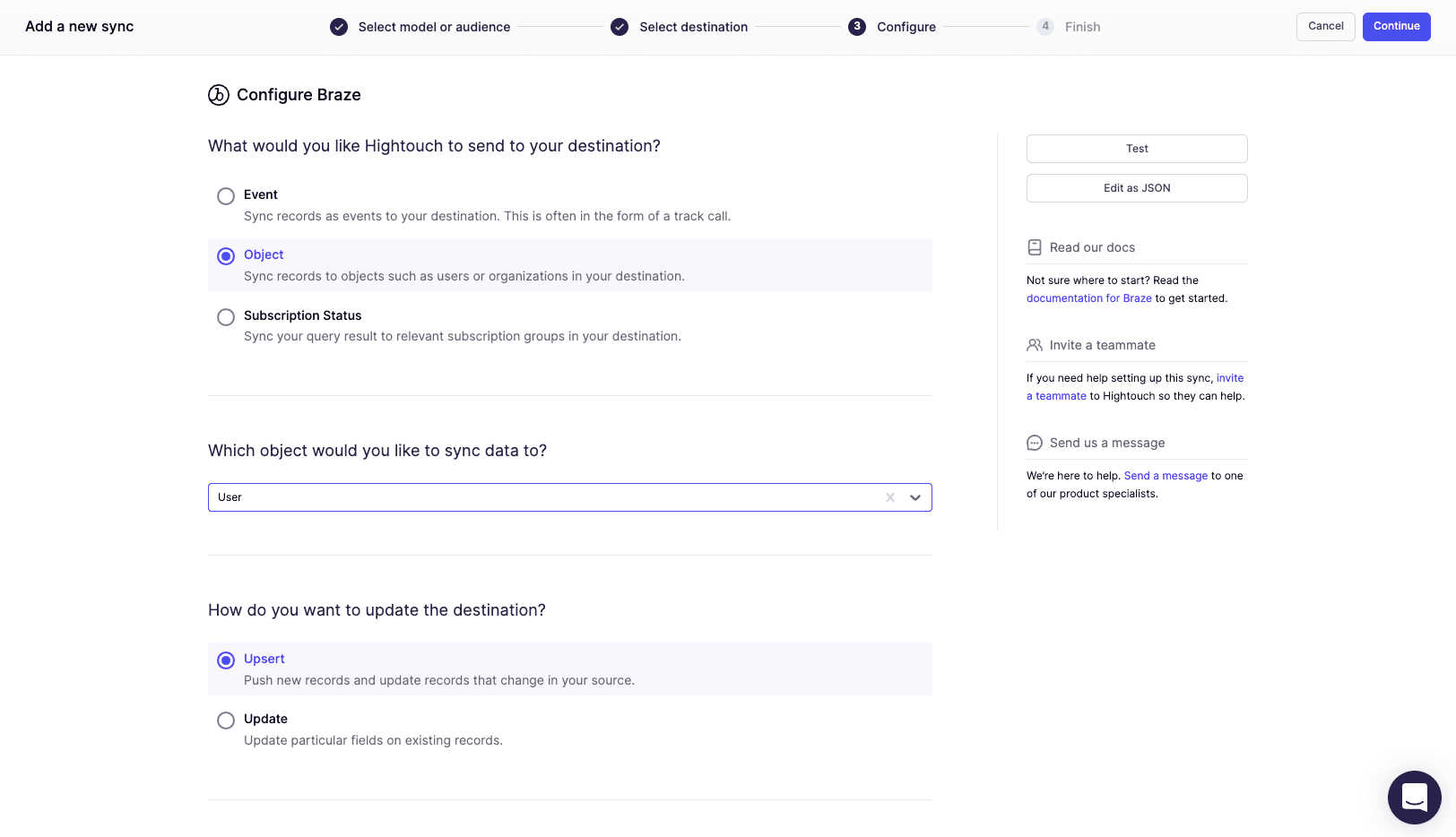Select the Upsert radio option
This screenshot has width=1456, height=837.
[x=226, y=660]
